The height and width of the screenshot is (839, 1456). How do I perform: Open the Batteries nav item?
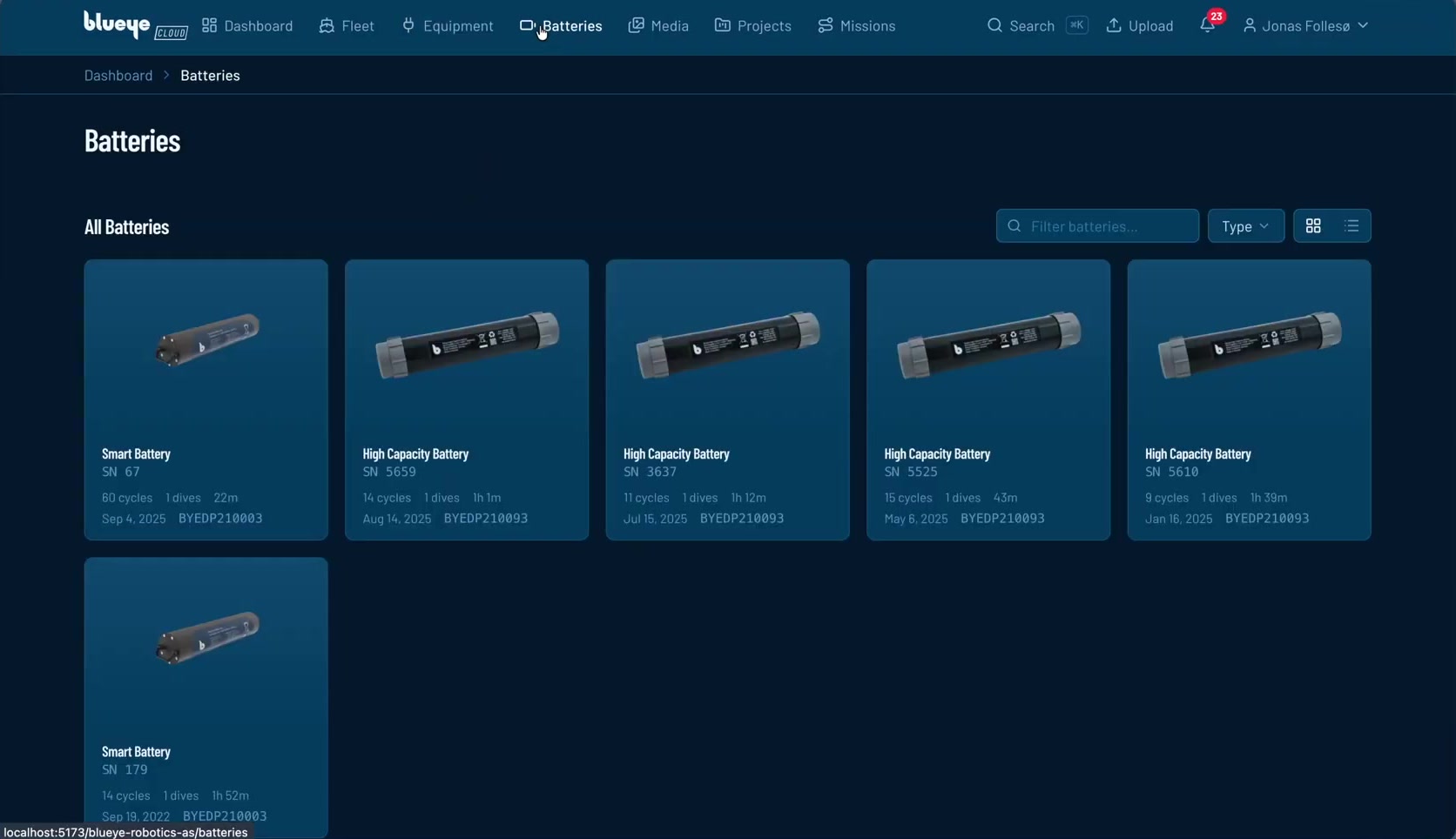[561, 25]
